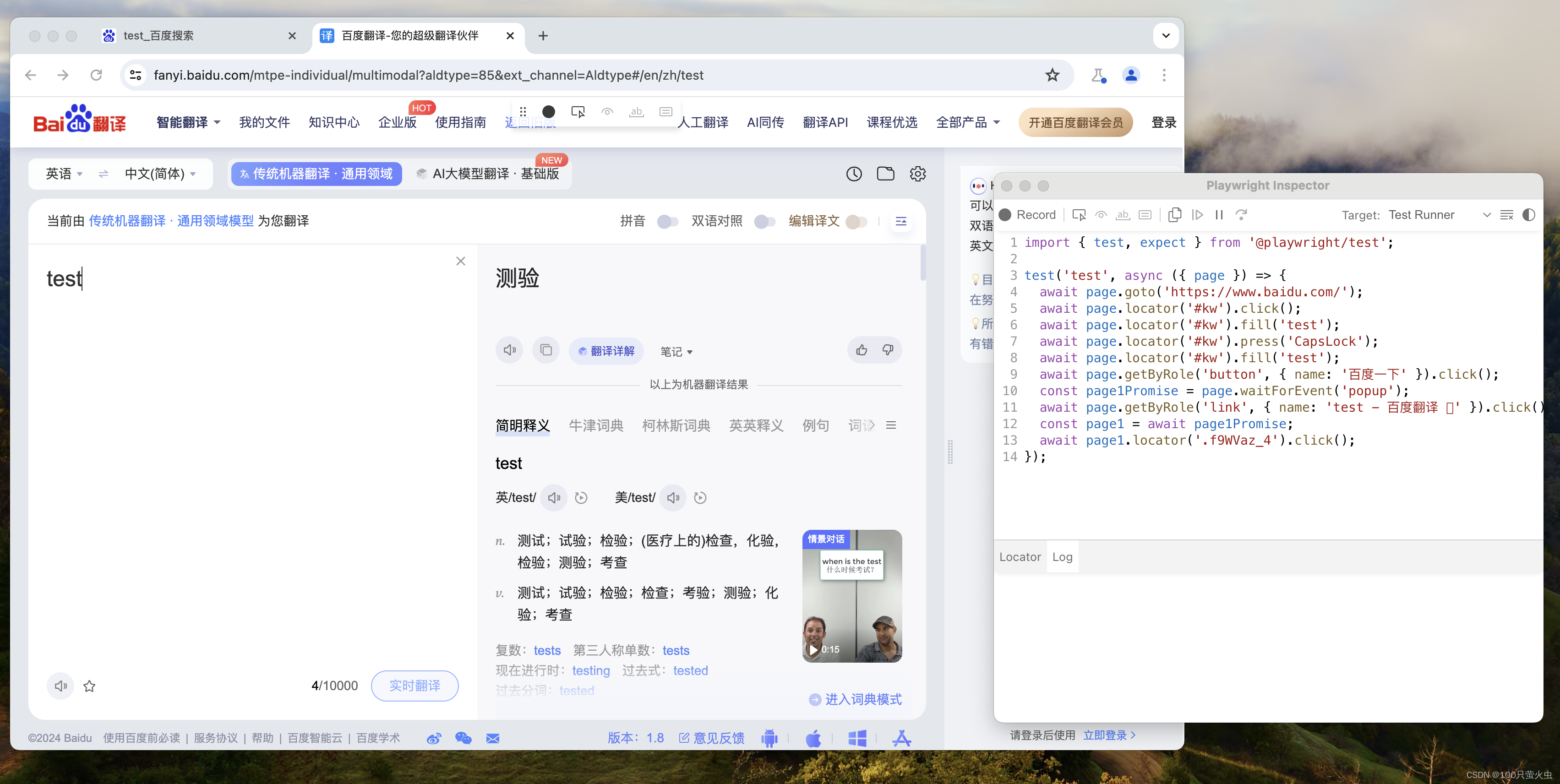Select the 英英释义 tab

[756, 425]
